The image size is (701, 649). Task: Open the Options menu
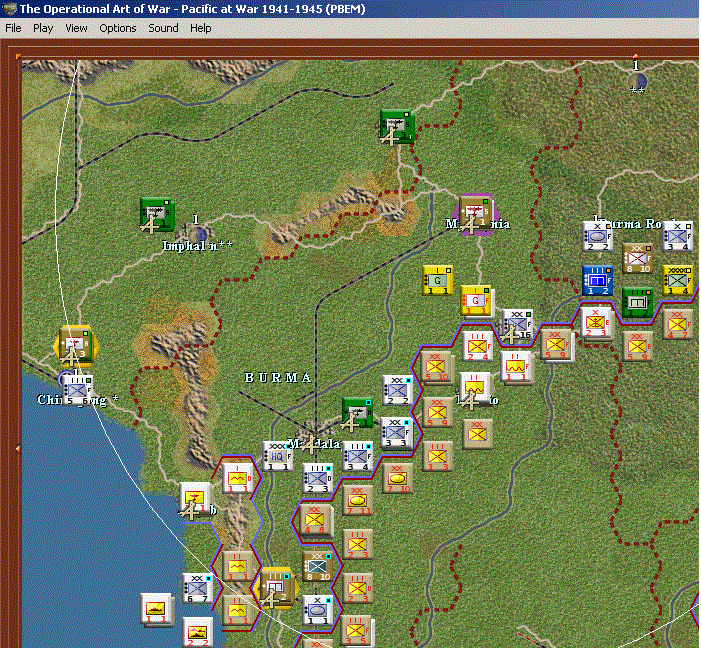[118, 28]
